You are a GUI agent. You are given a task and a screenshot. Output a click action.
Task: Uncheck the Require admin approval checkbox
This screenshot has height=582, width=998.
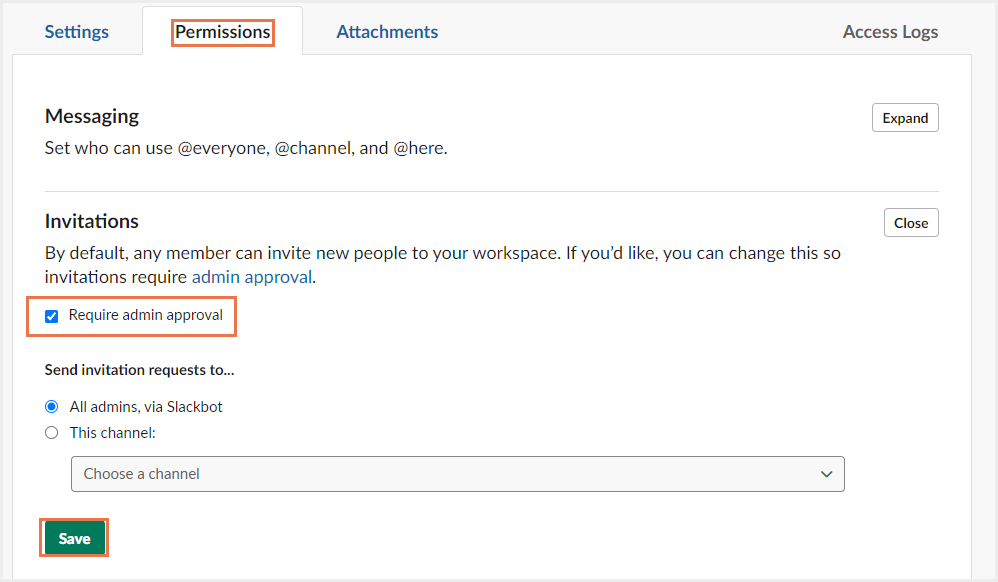52,316
